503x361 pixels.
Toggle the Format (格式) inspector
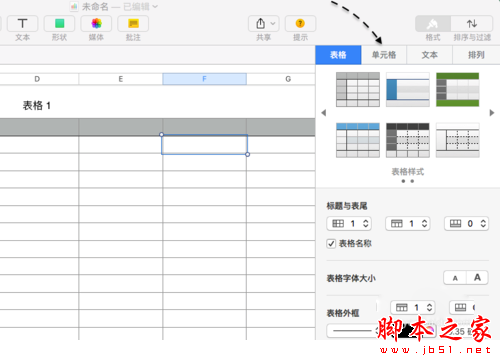(433, 24)
